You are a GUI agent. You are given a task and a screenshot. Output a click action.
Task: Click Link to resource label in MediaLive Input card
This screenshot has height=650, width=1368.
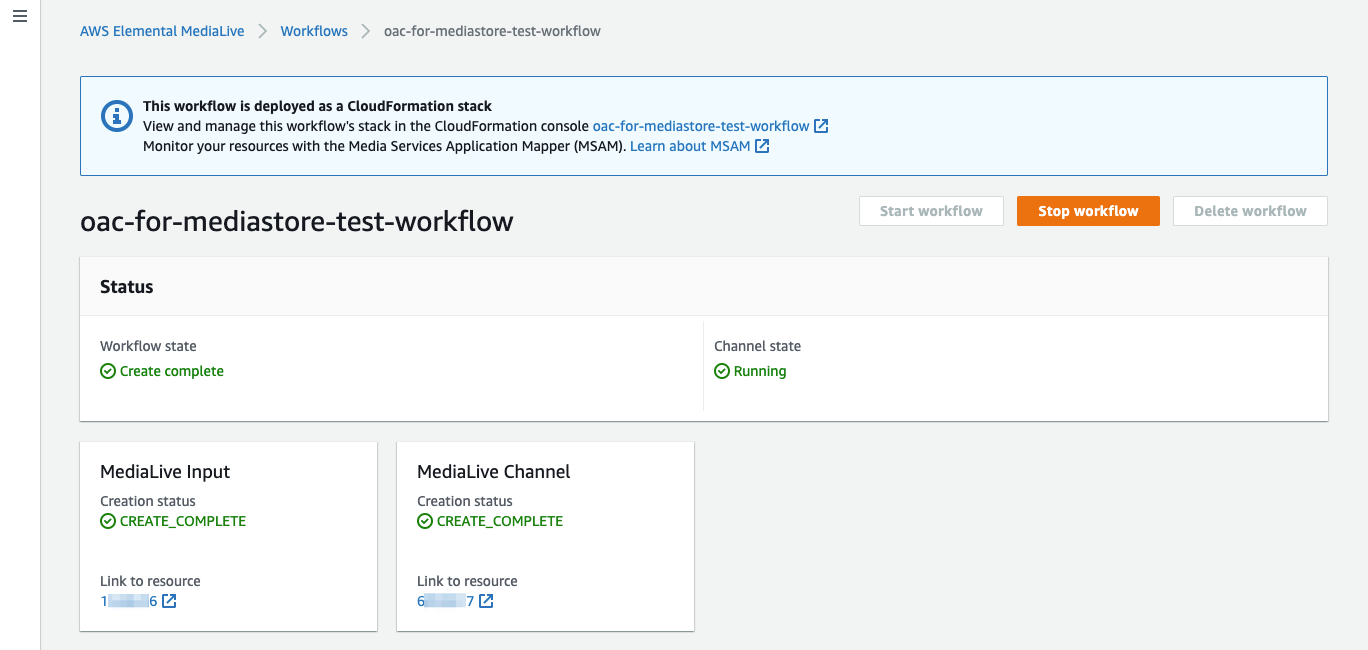[x=150, y=581]
